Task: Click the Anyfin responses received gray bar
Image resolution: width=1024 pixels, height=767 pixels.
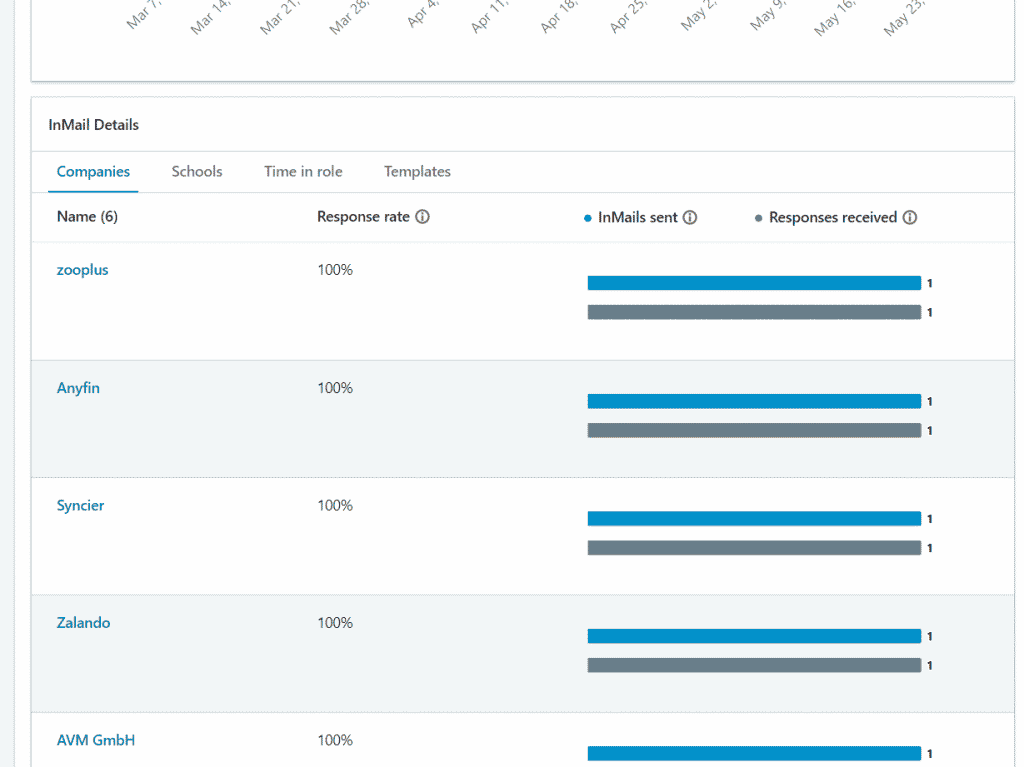Action: click(x=754, y=431)
